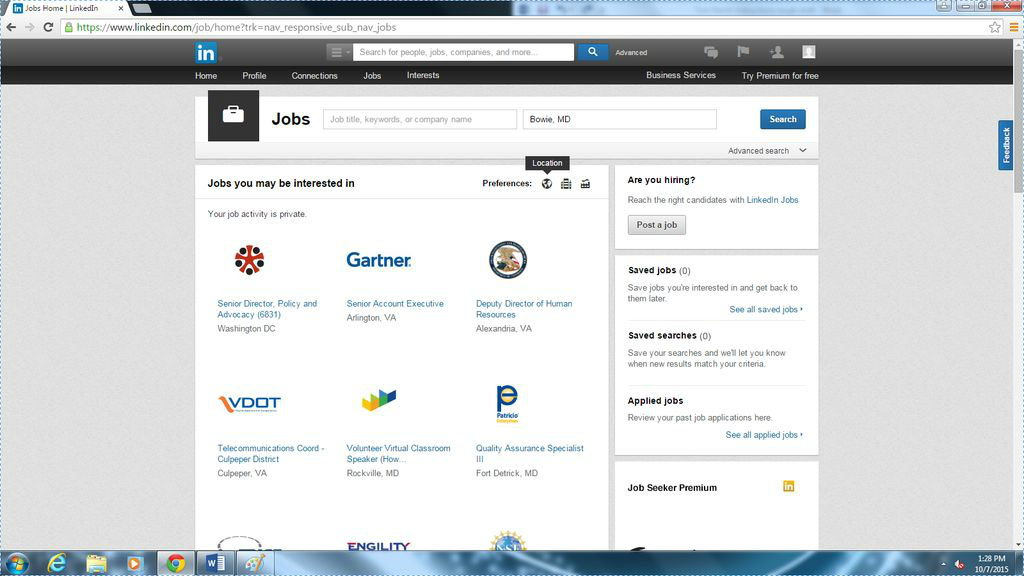Open File Explorer from taskbar
This screenshot has height=576, width=1024.
coord(96,563)
